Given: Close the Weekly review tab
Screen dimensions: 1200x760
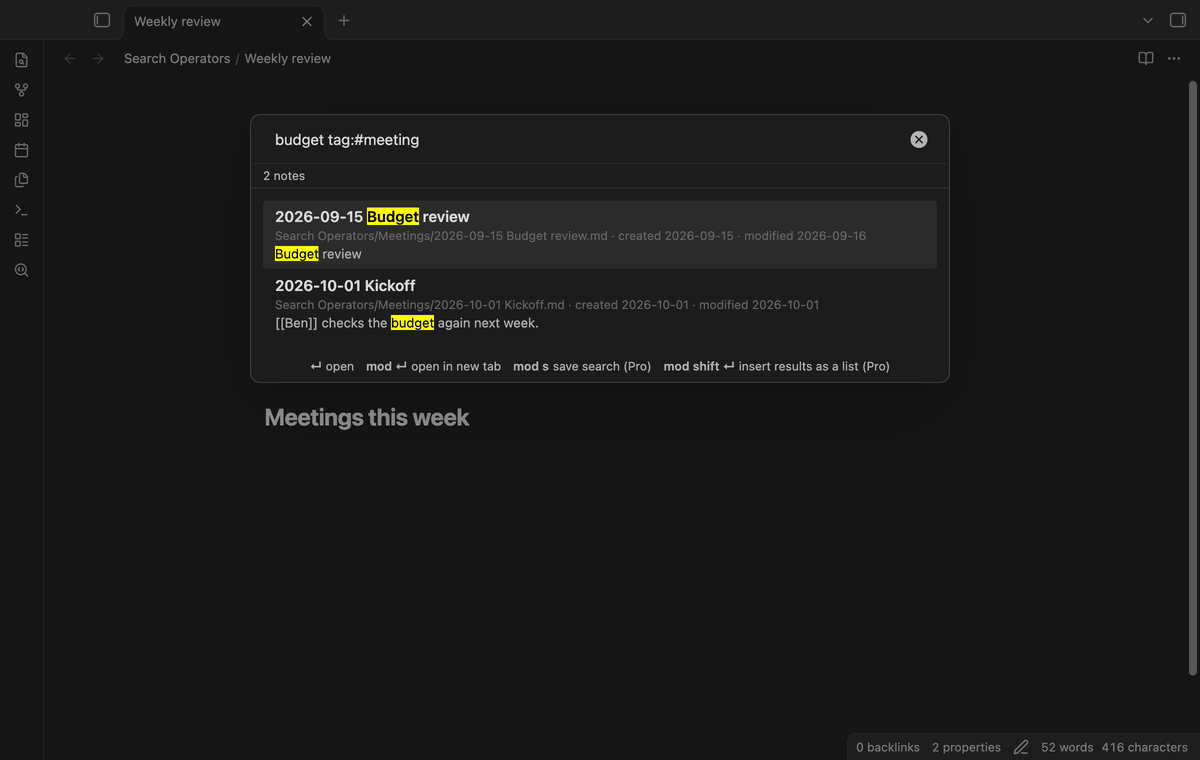Looking at the screenshot, I should click(x=307, y=21).
